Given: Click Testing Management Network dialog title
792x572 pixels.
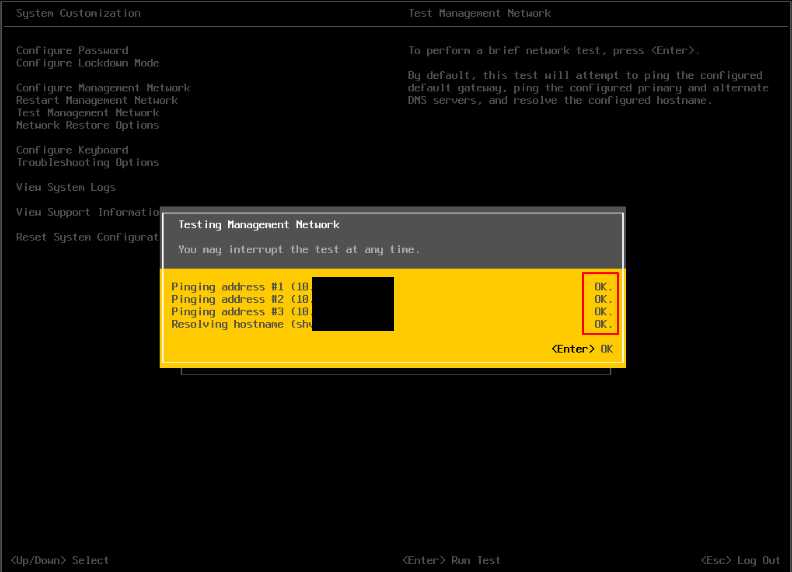Looking at the screenshot, I should click(x=259, y=225).
